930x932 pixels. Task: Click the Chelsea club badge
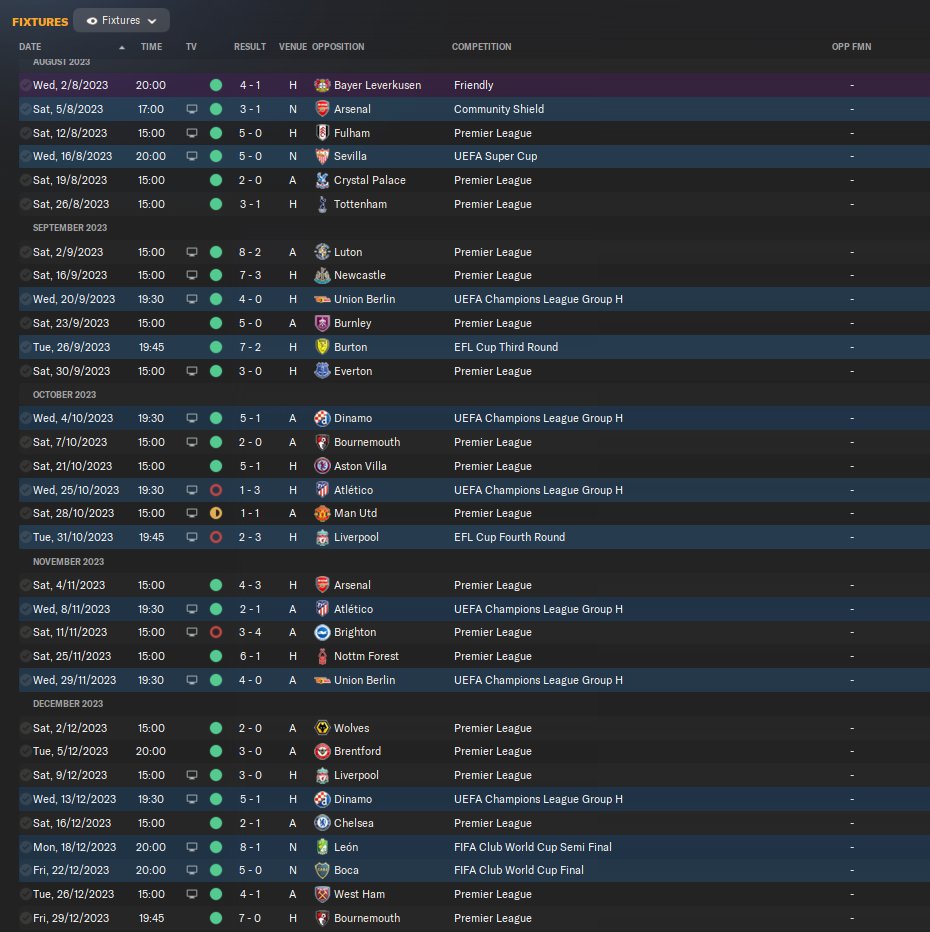(322, 823)
